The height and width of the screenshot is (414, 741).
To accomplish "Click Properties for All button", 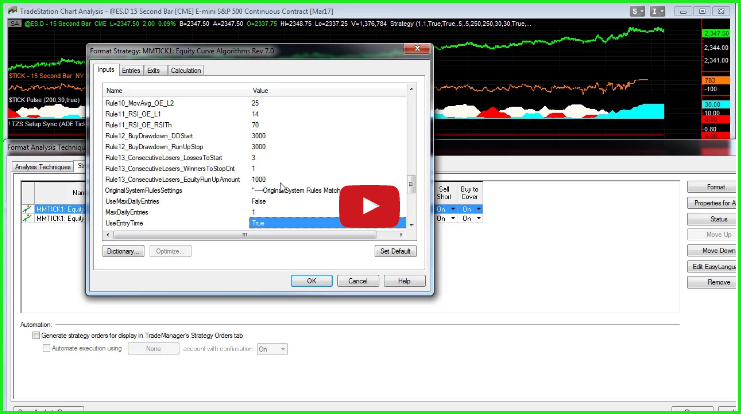I will tap(714, 203).
